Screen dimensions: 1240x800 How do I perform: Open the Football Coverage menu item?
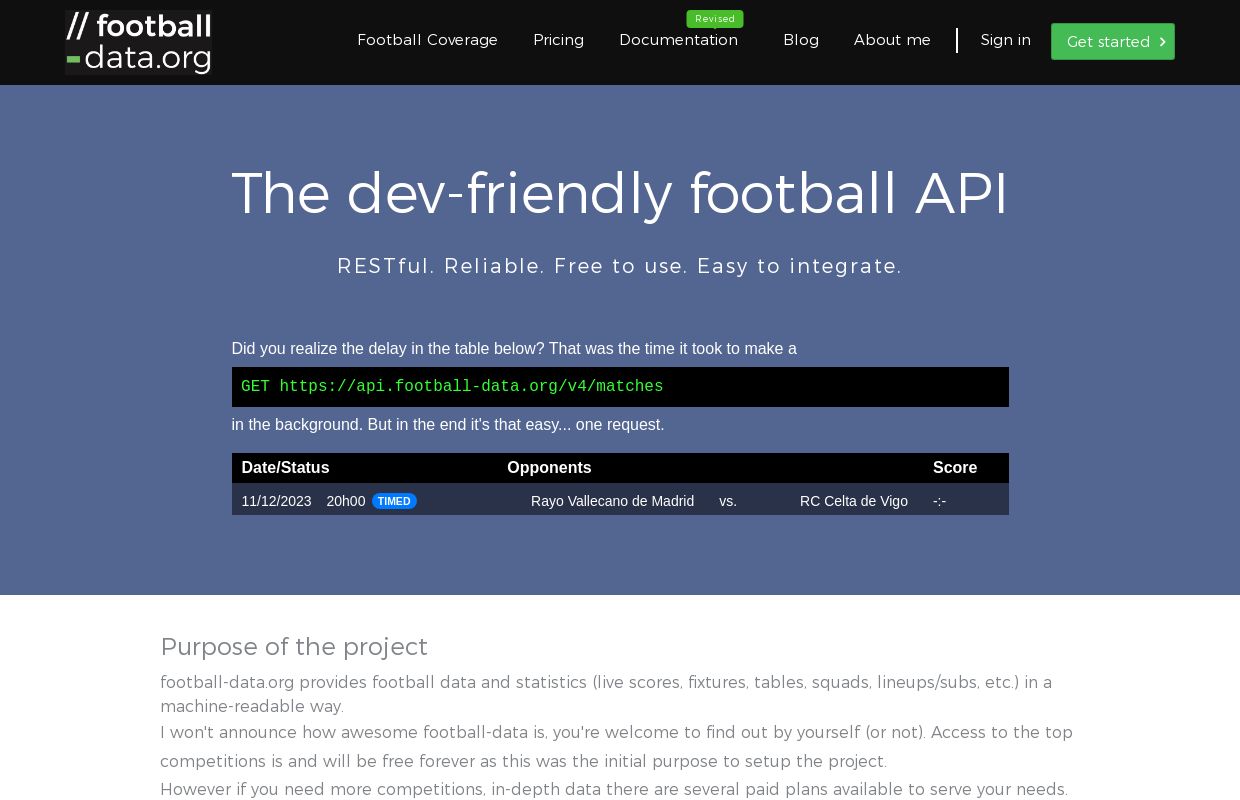click(427, 40)
